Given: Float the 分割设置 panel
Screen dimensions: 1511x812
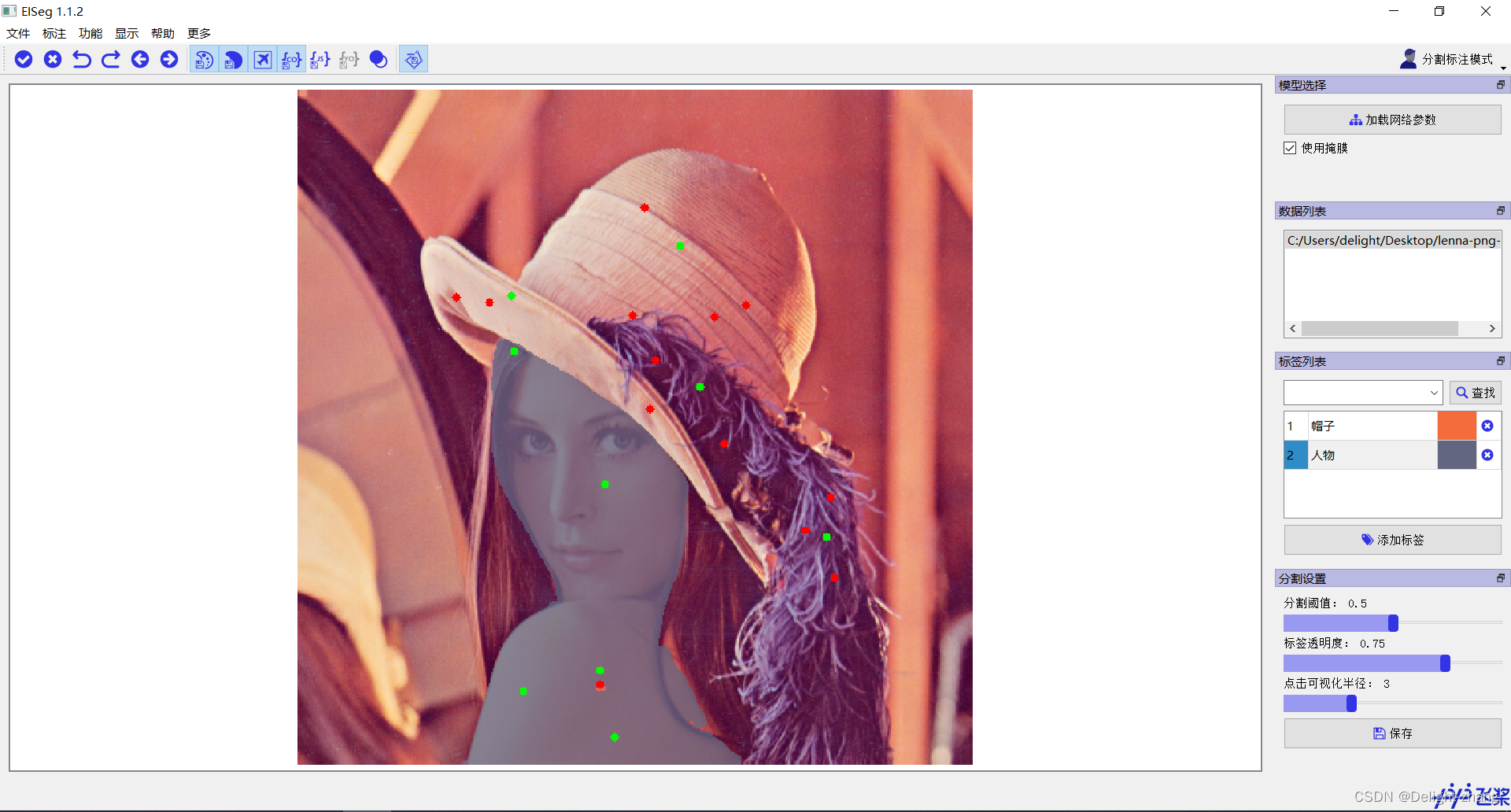Looking at the screenshot, I should point(1500,578).
